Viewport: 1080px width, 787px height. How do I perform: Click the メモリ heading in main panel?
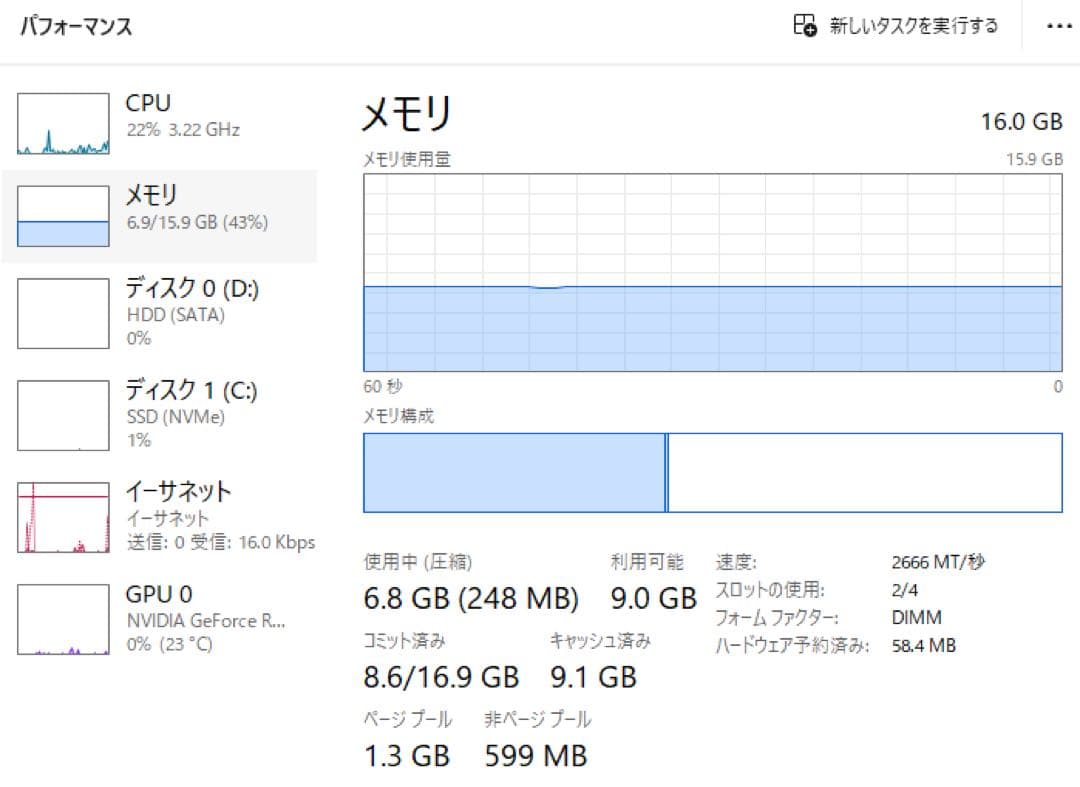pos(406,114)
